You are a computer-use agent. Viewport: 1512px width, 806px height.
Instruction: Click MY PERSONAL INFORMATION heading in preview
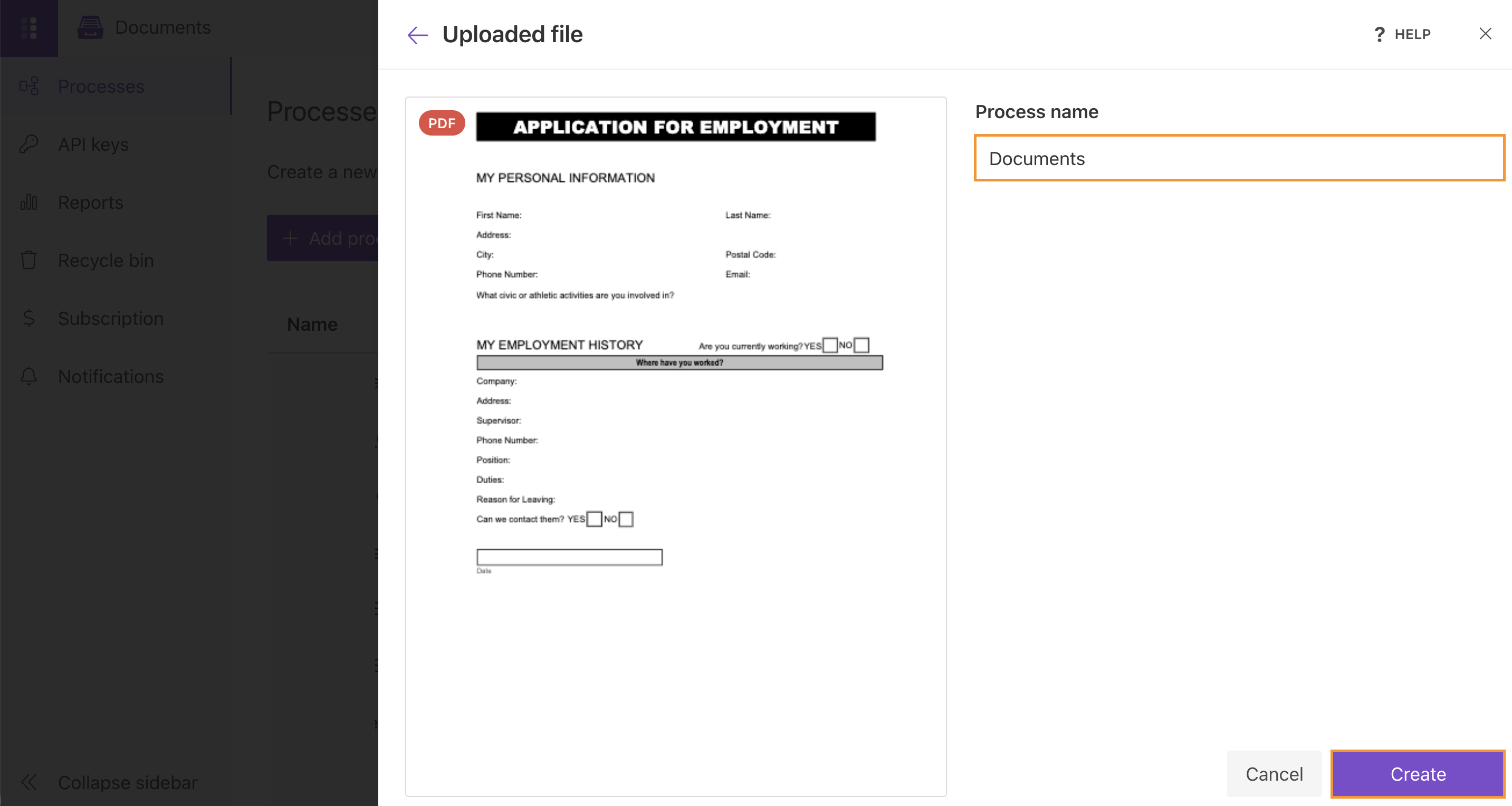565,178
